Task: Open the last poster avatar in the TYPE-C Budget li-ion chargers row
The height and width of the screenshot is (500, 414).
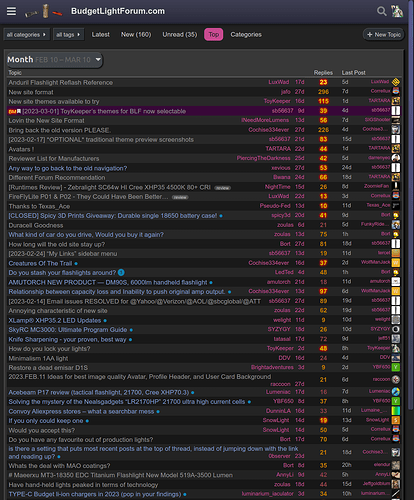Action: tap(396, 494)
